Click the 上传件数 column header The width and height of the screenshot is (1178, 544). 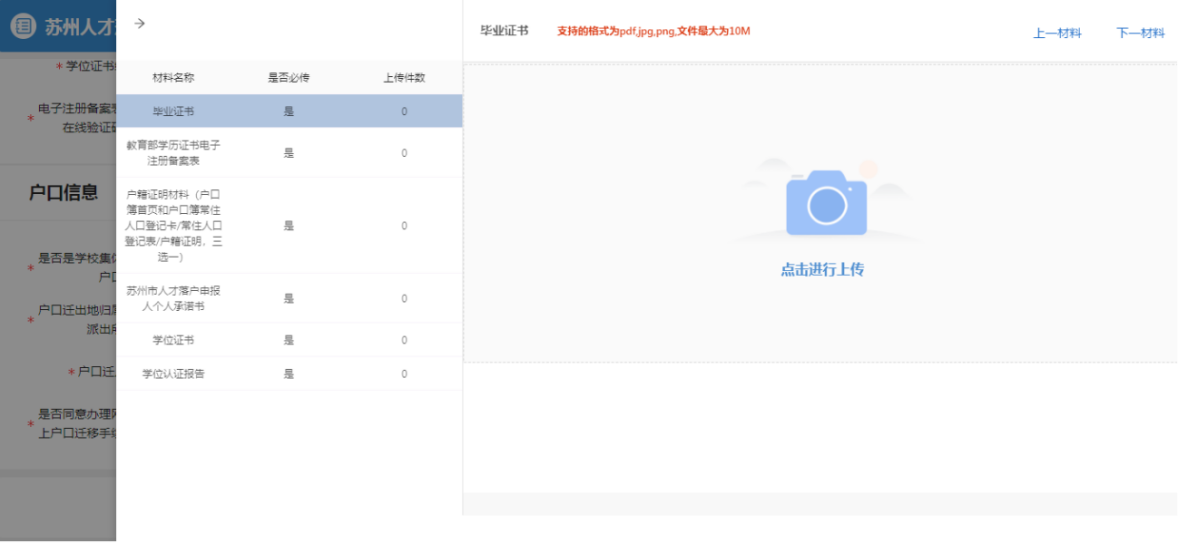tap(404, 78)
